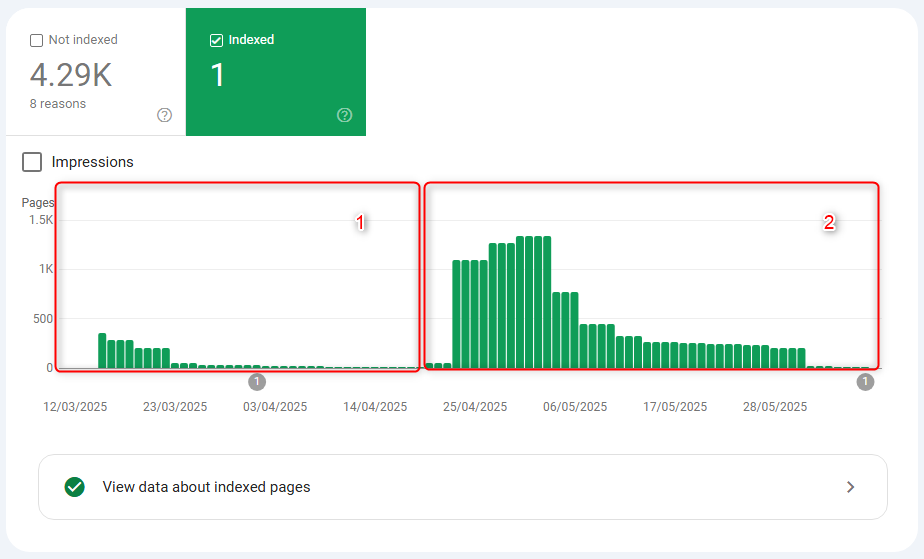Click the annotation marker at chart's right end
This screenshot has height=559, width=924.
point(865,382)
